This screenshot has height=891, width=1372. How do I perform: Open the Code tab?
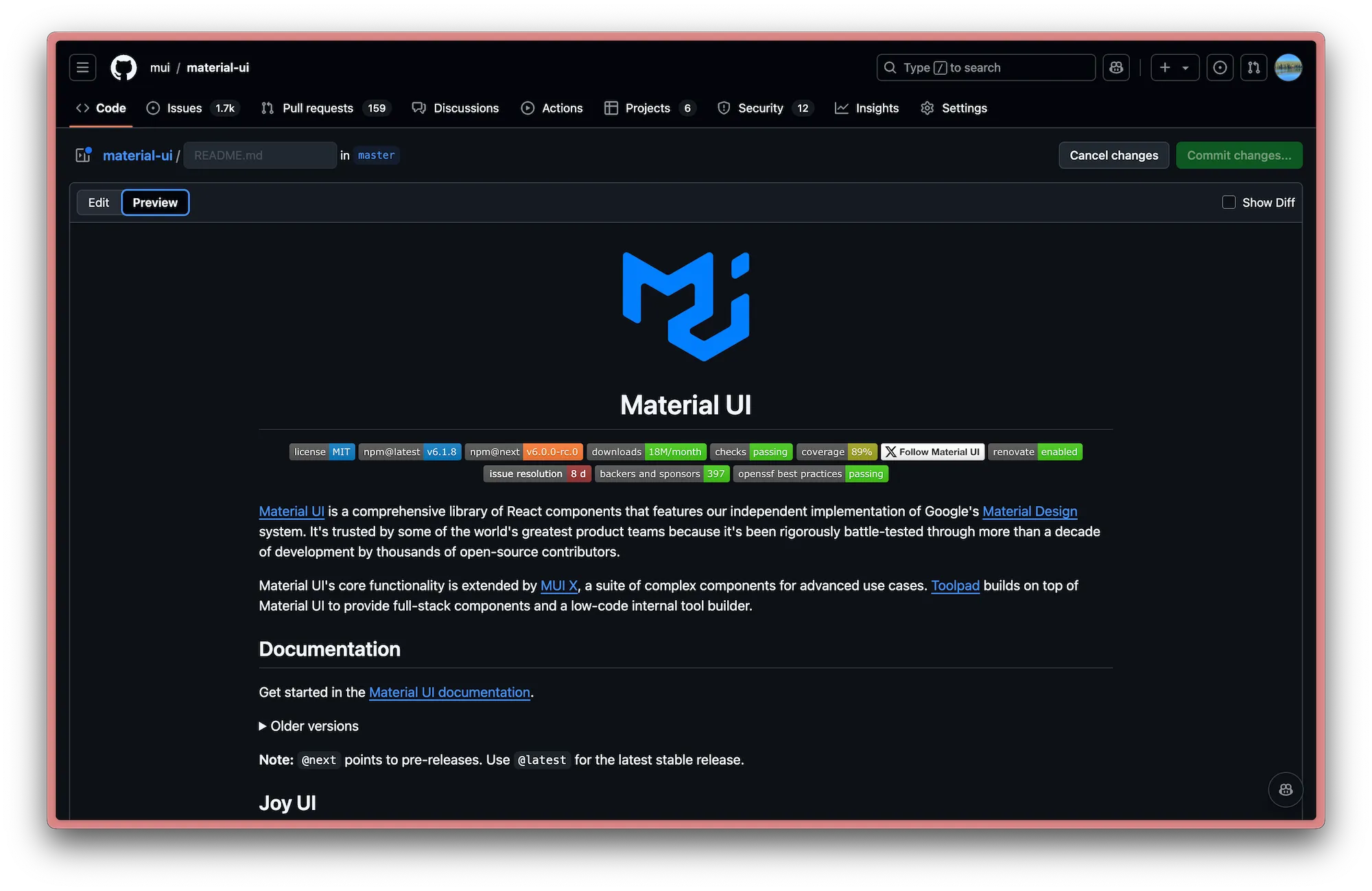coord(101,108)
